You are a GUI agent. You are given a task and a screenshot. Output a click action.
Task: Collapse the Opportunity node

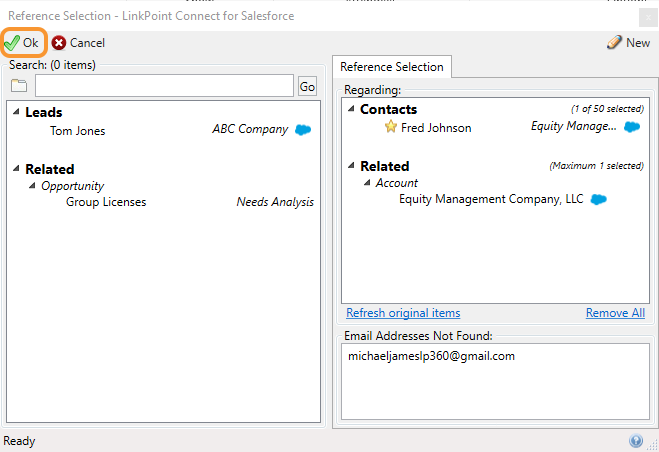point(32,185)
